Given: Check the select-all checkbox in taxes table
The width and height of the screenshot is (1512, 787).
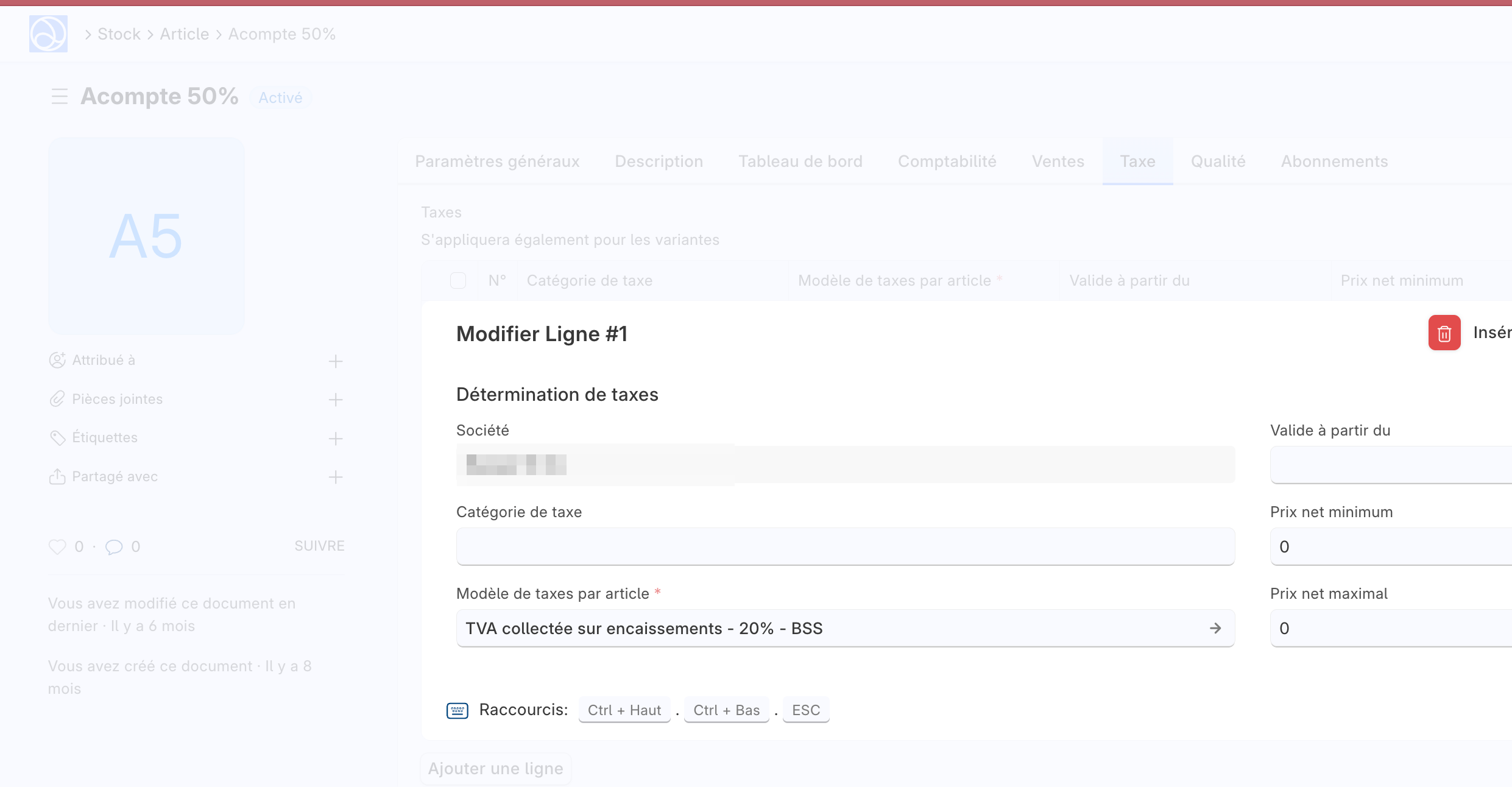Looking at the screenshot, I should 458,281.
